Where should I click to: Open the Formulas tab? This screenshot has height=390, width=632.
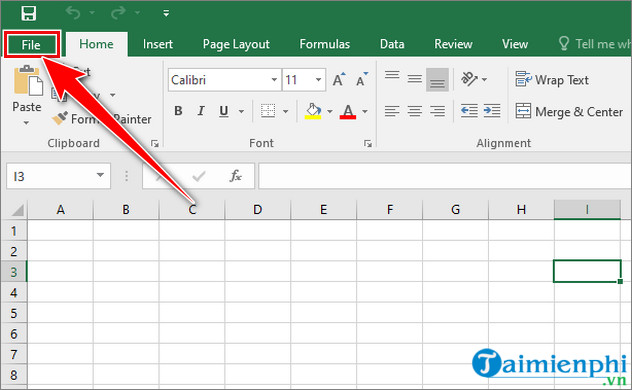[x=324, y=44]
